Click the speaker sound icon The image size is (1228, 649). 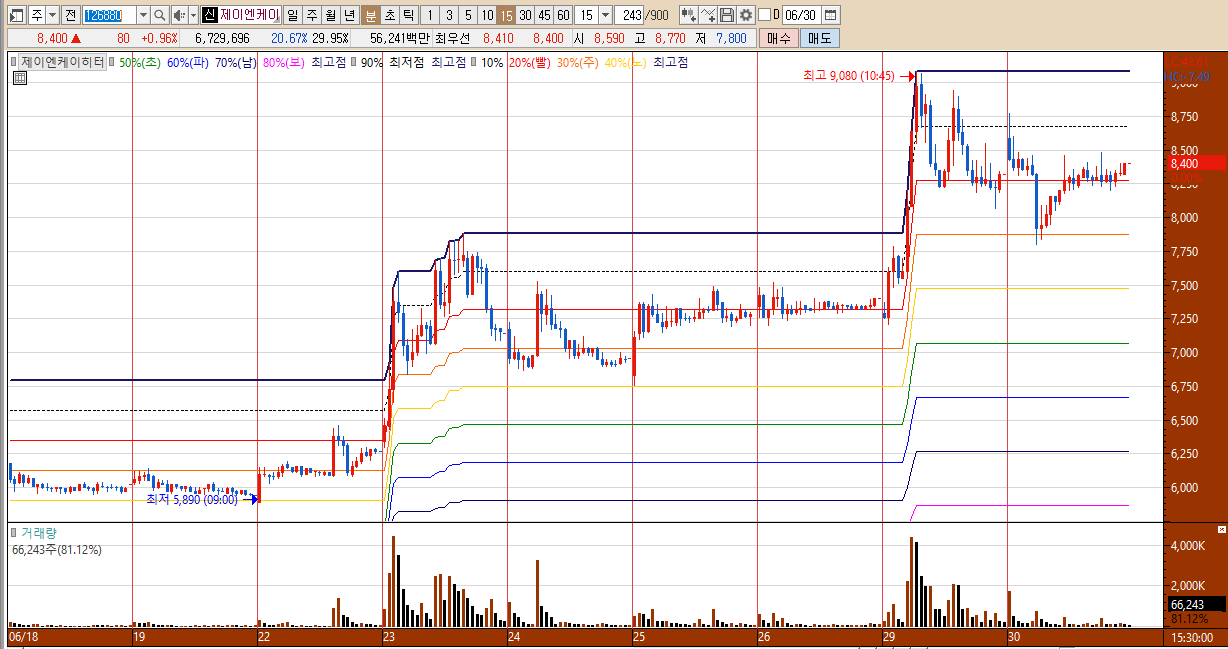[x=179, y=15]
